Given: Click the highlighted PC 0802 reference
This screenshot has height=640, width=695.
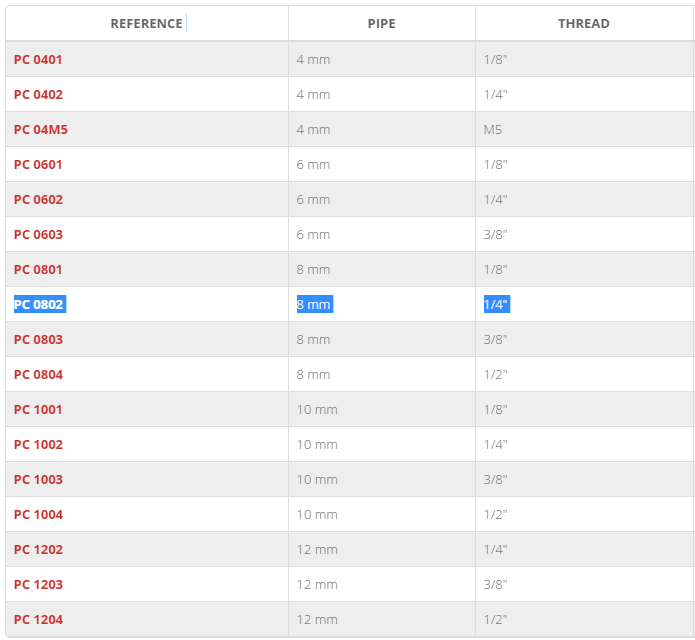Looking at the screenshot, I should pos(40,304).
